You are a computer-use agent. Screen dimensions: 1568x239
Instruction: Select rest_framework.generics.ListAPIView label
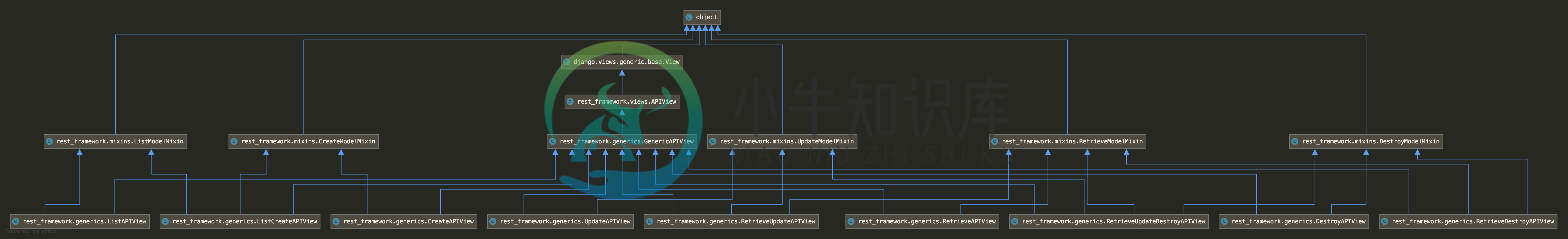pyautogui.click(x=85, y=222)
